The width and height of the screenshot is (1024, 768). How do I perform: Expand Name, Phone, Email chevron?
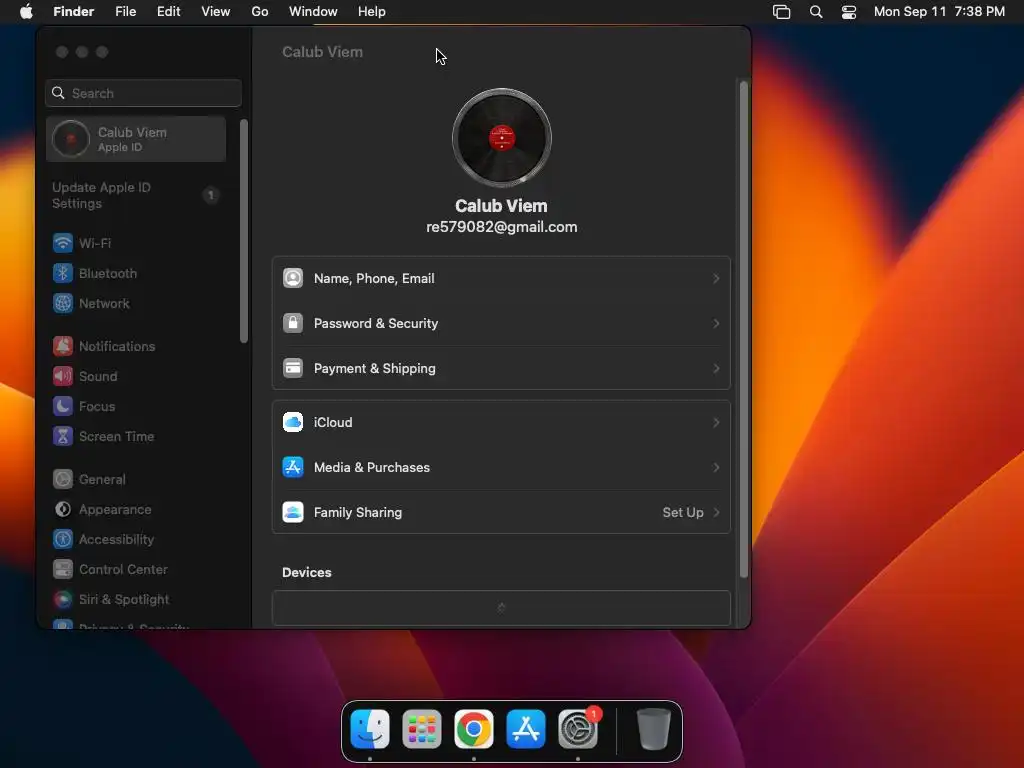pos(716,278)
